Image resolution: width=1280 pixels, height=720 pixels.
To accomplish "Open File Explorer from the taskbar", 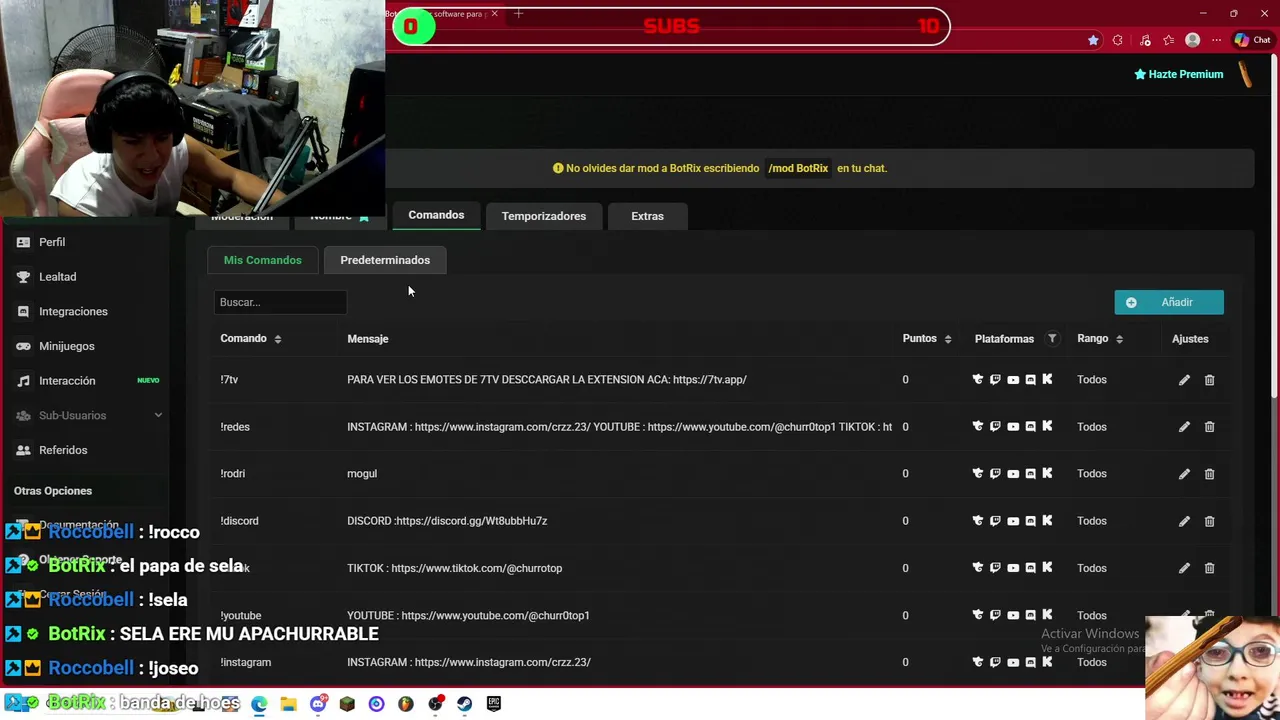I will (288, 704).
